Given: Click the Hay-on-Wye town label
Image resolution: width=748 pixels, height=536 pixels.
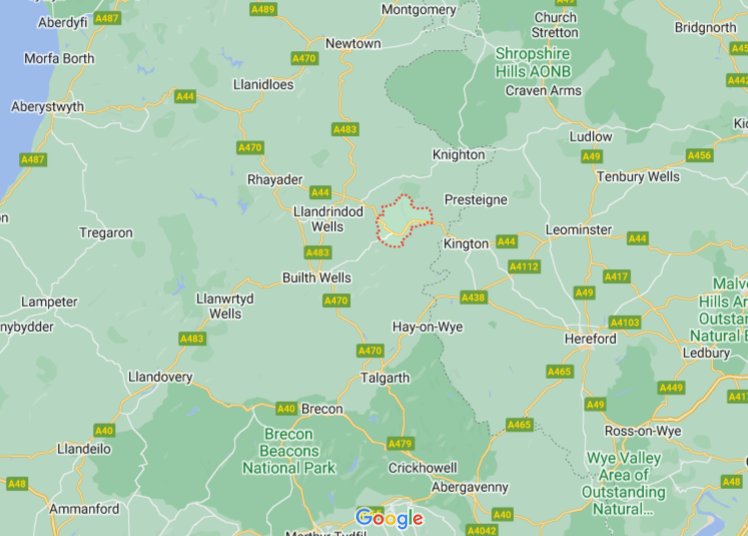Looking at the screenshot, I should (x=427, y=327).
